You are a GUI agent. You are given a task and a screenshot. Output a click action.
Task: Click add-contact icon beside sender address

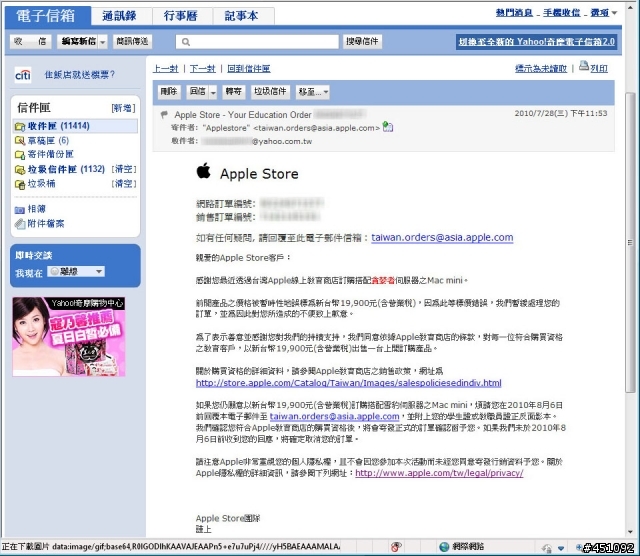tap(387, 127)
